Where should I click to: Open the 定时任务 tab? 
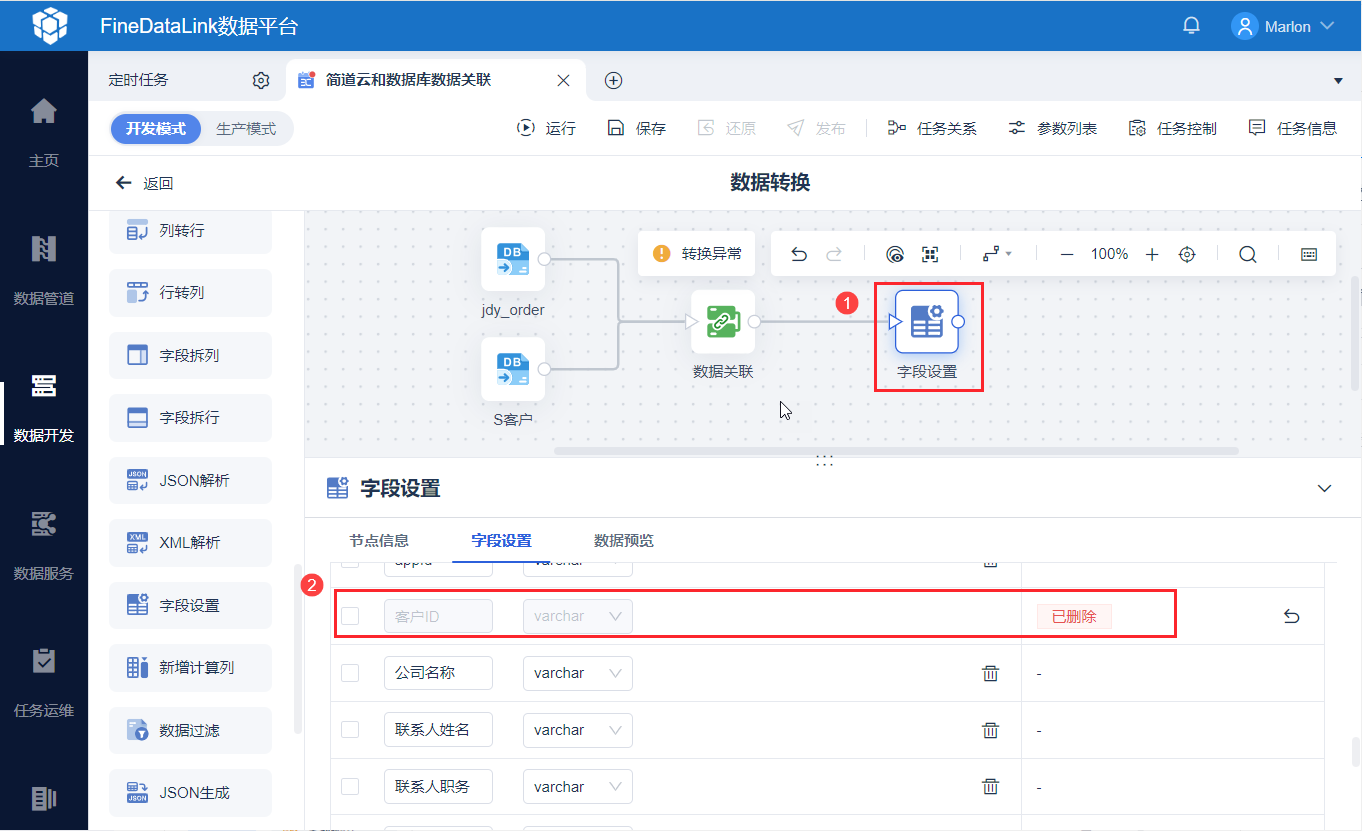(x=139, y=80)
